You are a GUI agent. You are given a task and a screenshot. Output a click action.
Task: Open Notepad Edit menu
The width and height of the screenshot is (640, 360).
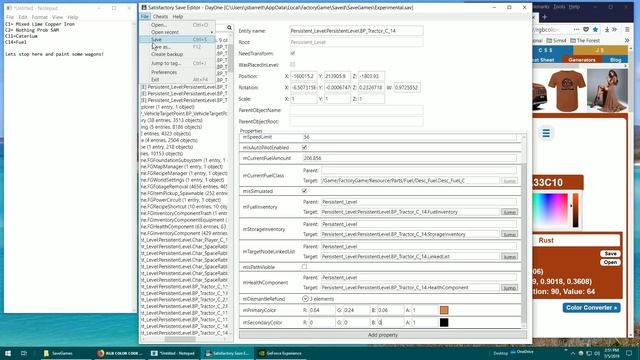tap(23, 17)
